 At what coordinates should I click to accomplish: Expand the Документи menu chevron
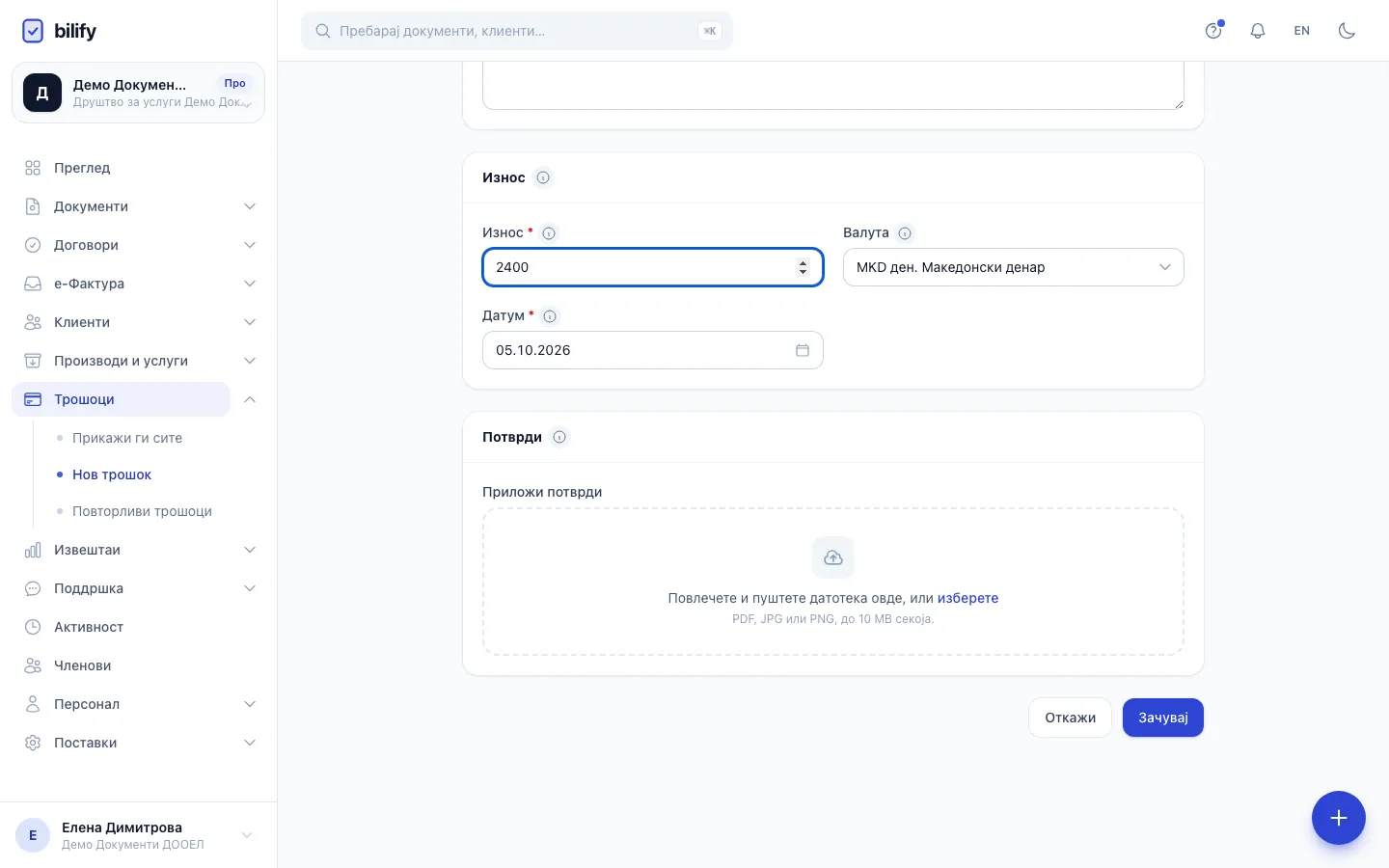coord(250,206)
